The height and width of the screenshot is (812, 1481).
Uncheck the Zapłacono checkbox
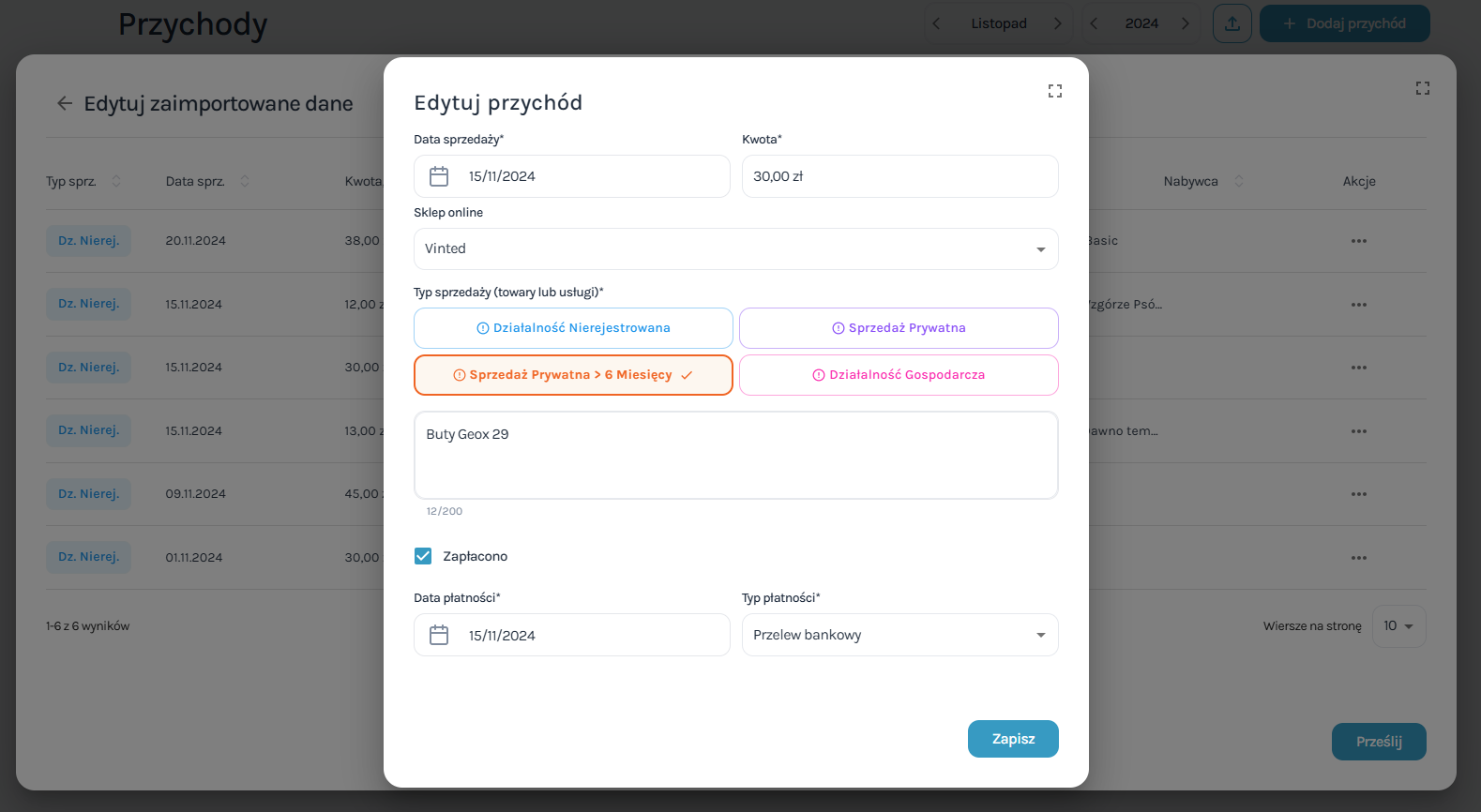423,556
